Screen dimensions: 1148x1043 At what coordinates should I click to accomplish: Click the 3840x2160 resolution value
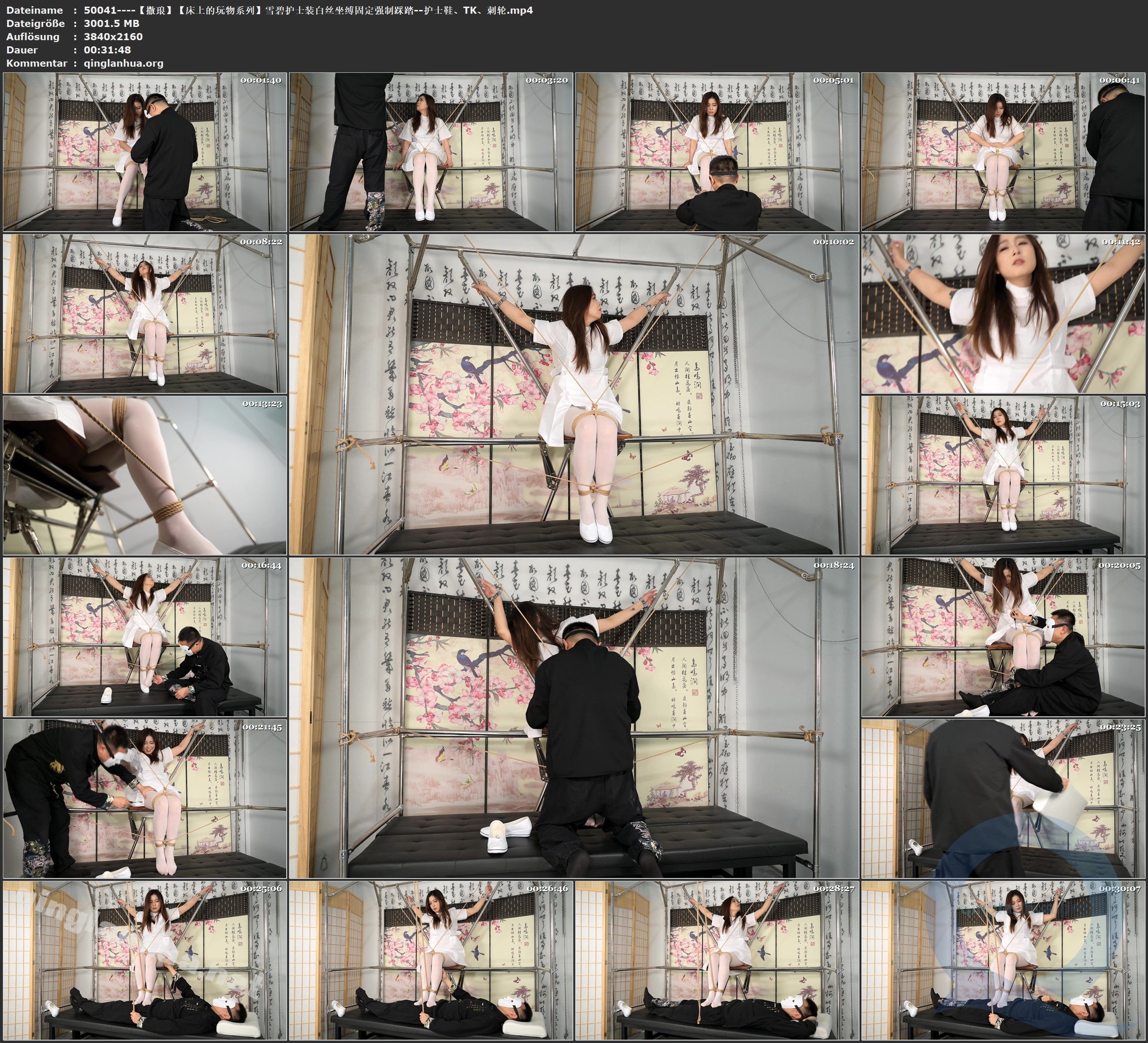pos(113,36)
